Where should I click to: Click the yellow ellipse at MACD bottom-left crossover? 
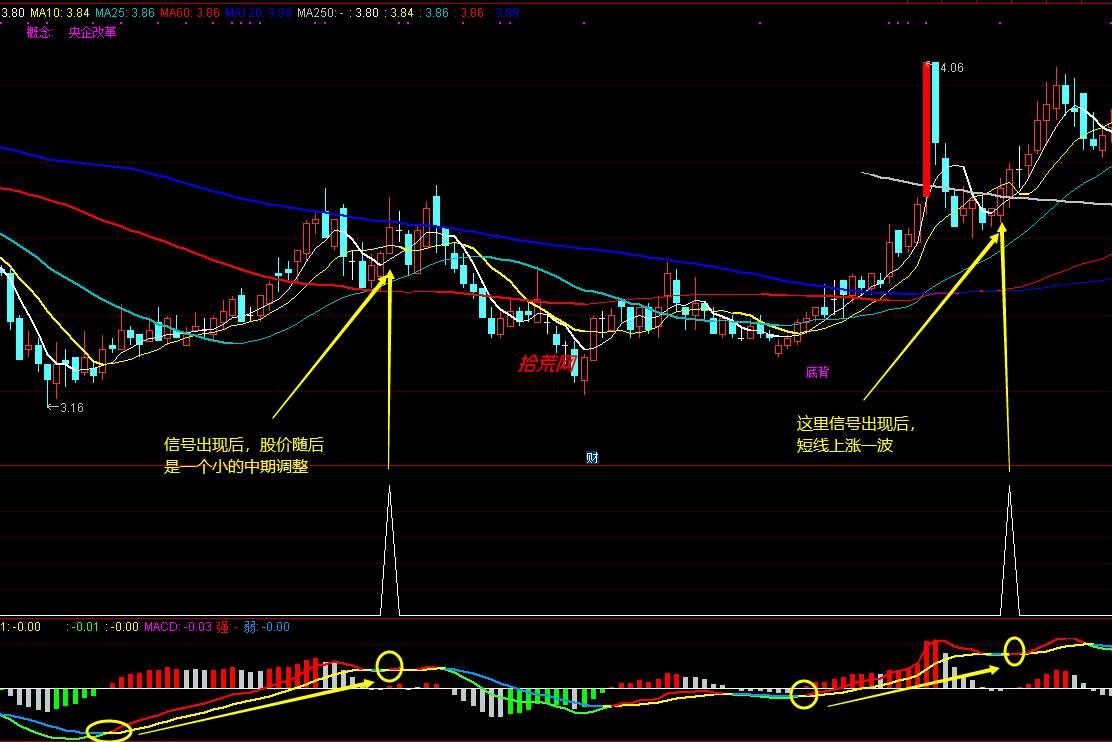pos(109,730)
